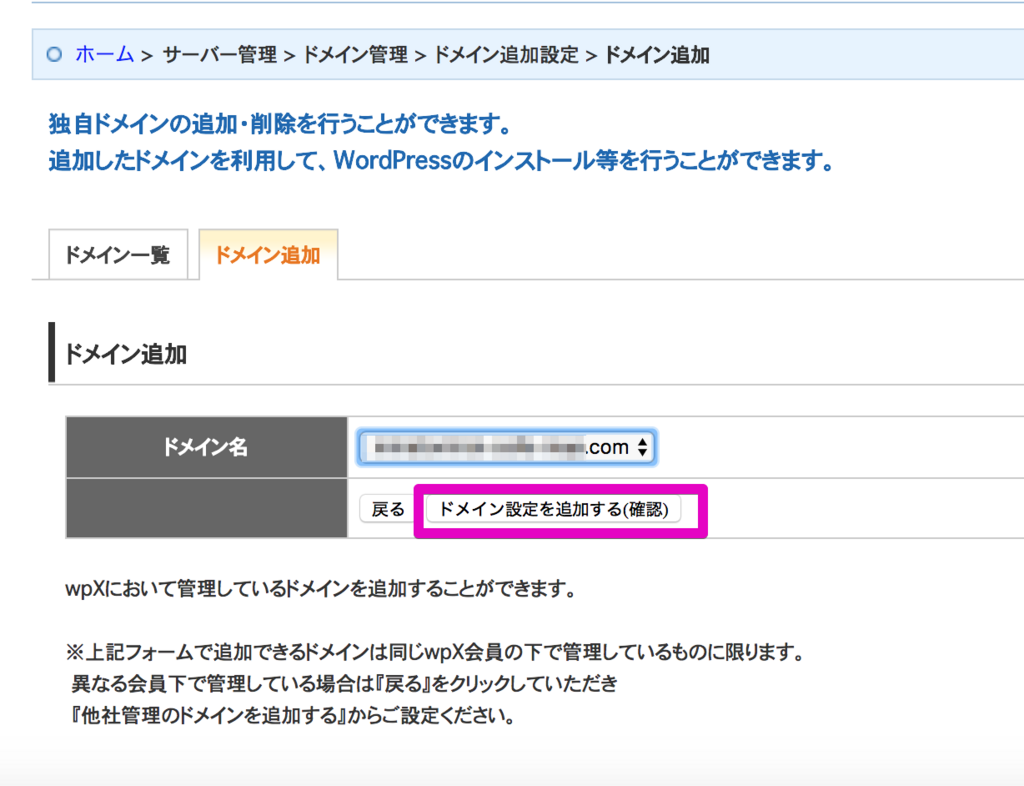Click the 戻る button
Screen dimensions: 1024x786
pyautogui.click(x=388, y=509)
